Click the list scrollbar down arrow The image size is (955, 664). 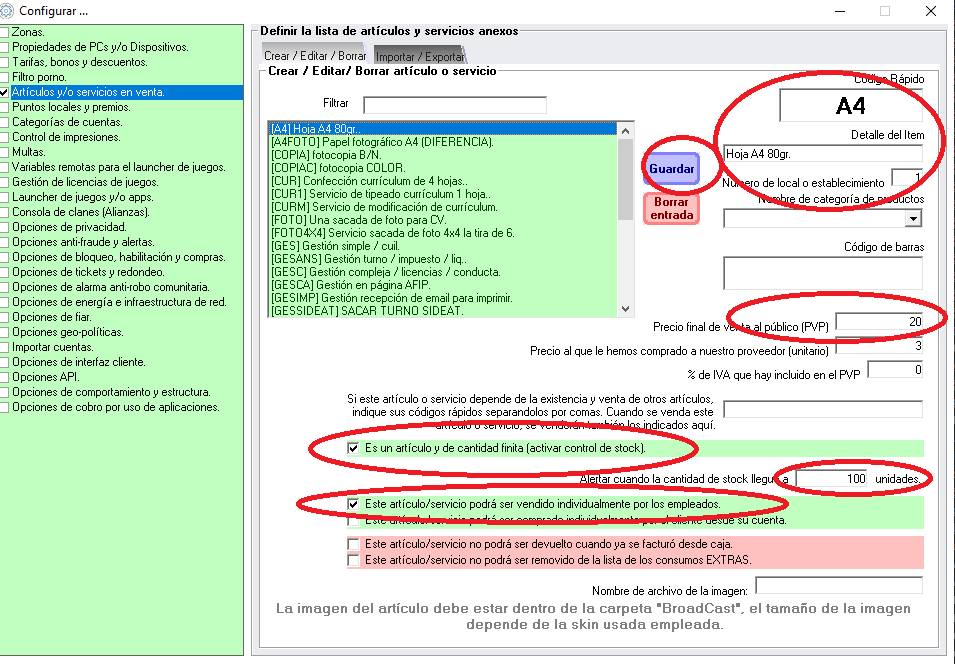point(626,309)
